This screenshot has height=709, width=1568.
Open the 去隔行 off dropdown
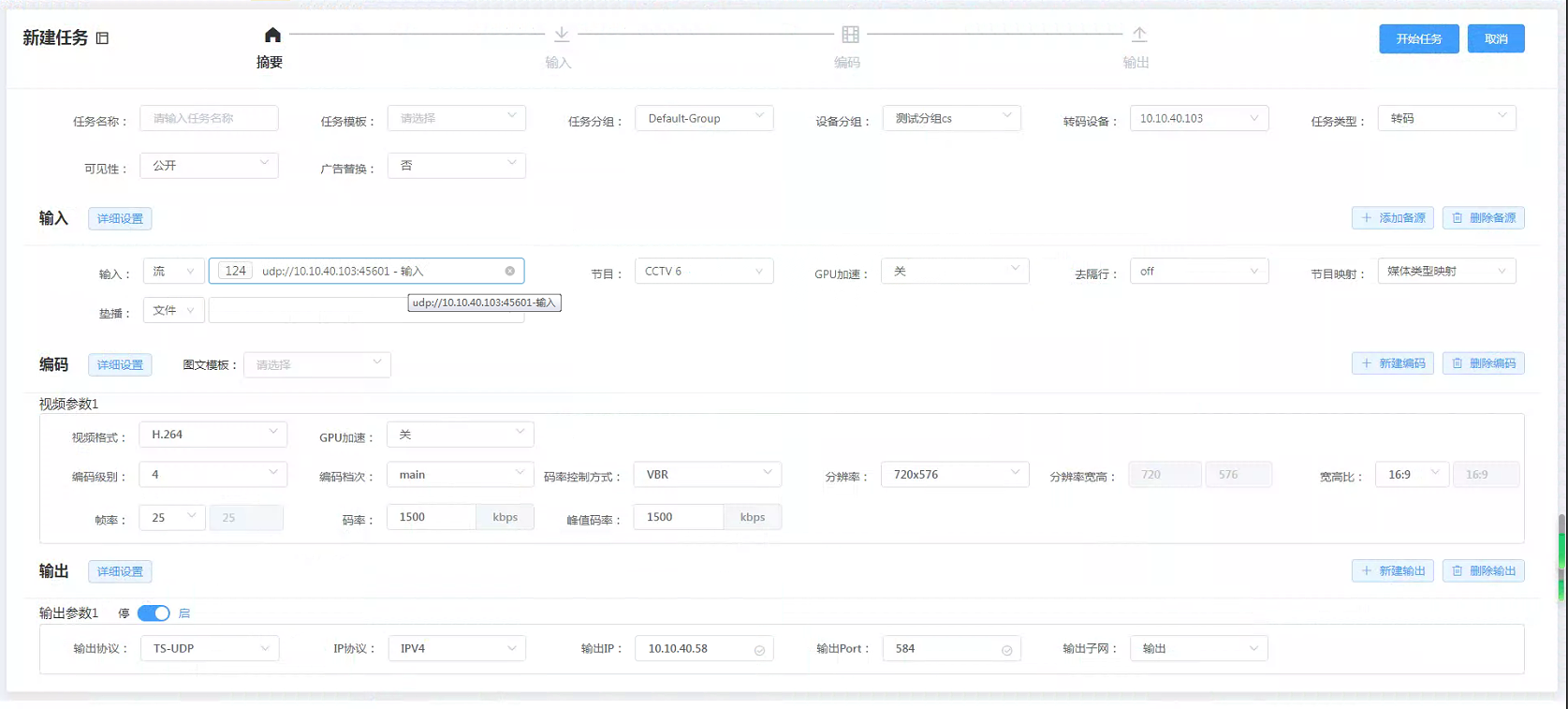point(1199,271)
